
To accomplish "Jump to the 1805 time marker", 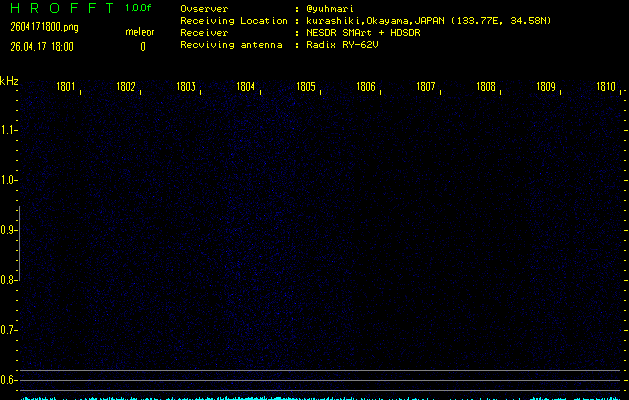I will point(306,87).
